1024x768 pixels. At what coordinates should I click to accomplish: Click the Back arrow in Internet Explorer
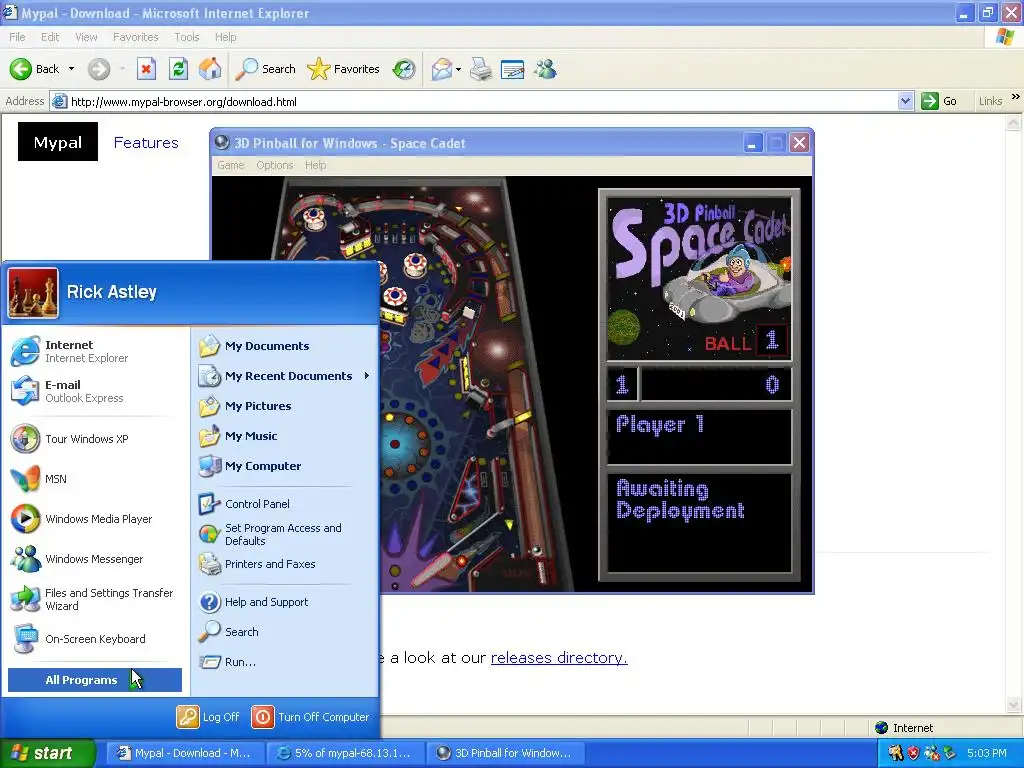[21, 69]
